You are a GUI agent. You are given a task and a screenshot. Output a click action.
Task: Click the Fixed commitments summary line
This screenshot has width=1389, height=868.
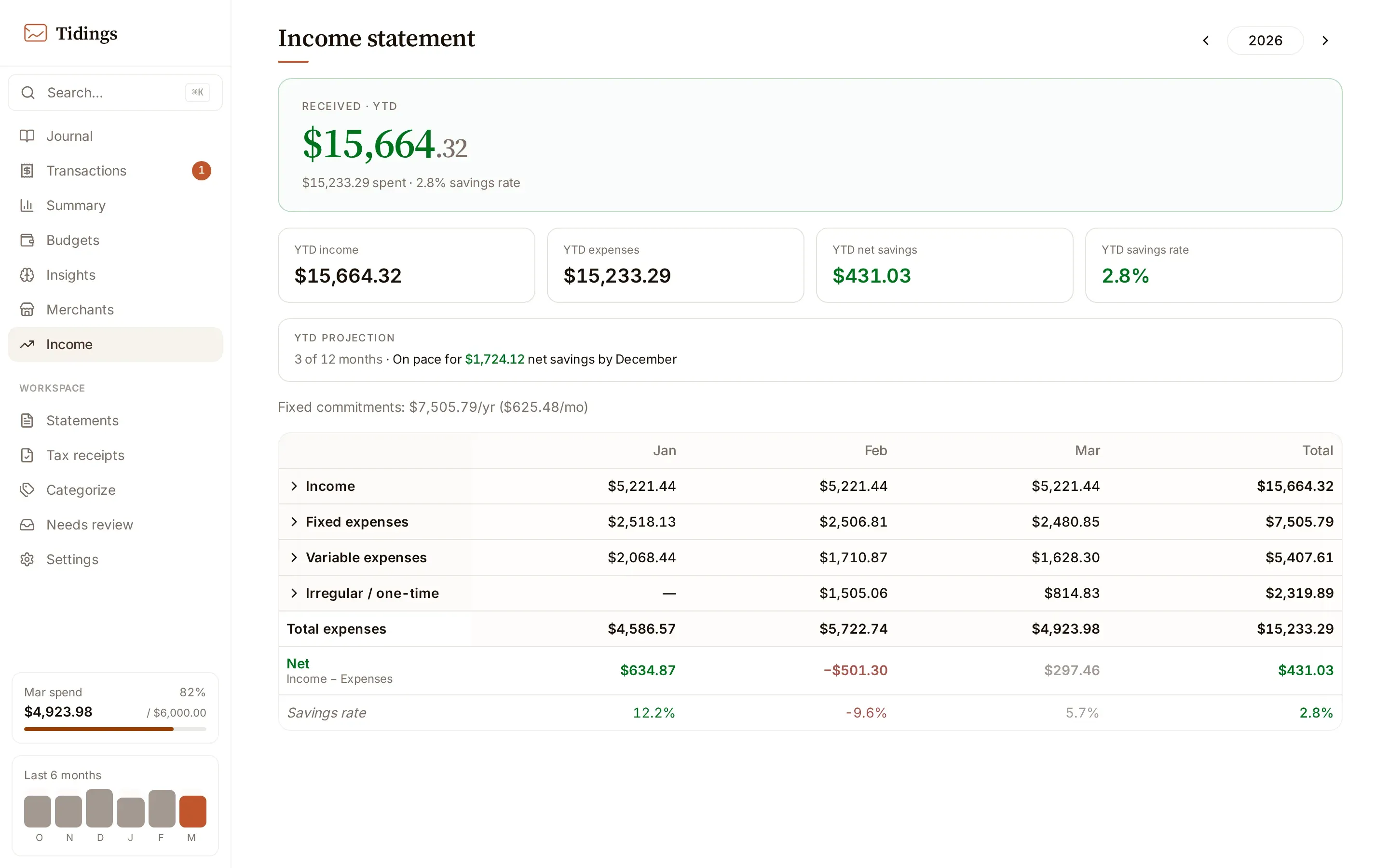point(433,407)
